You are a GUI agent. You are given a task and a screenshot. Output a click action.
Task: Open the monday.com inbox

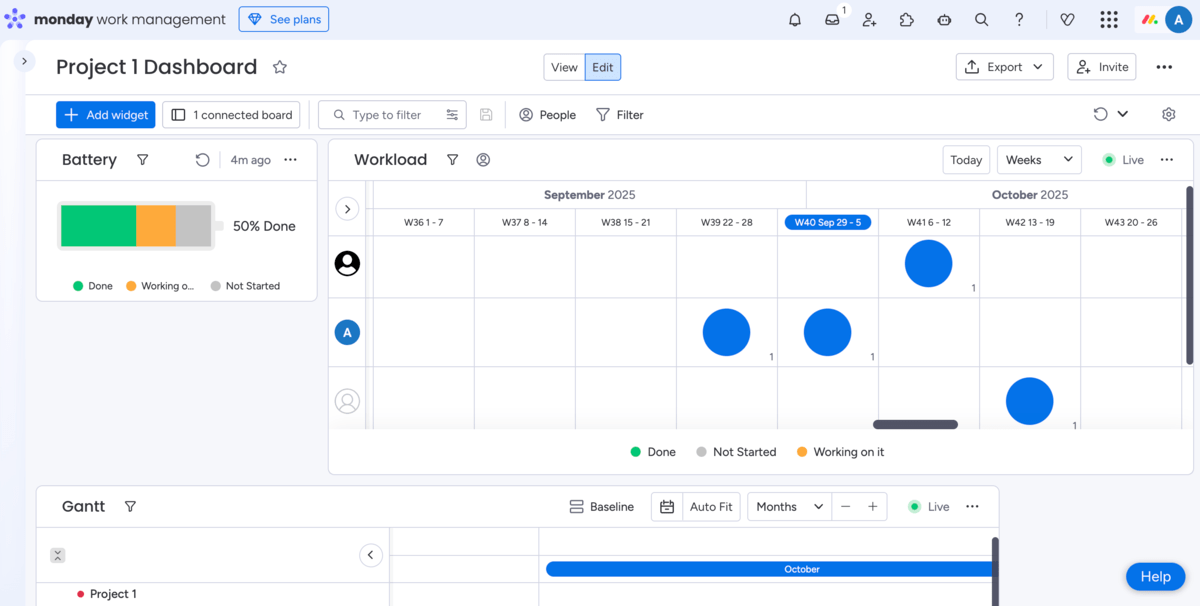[x=832, y=19]
